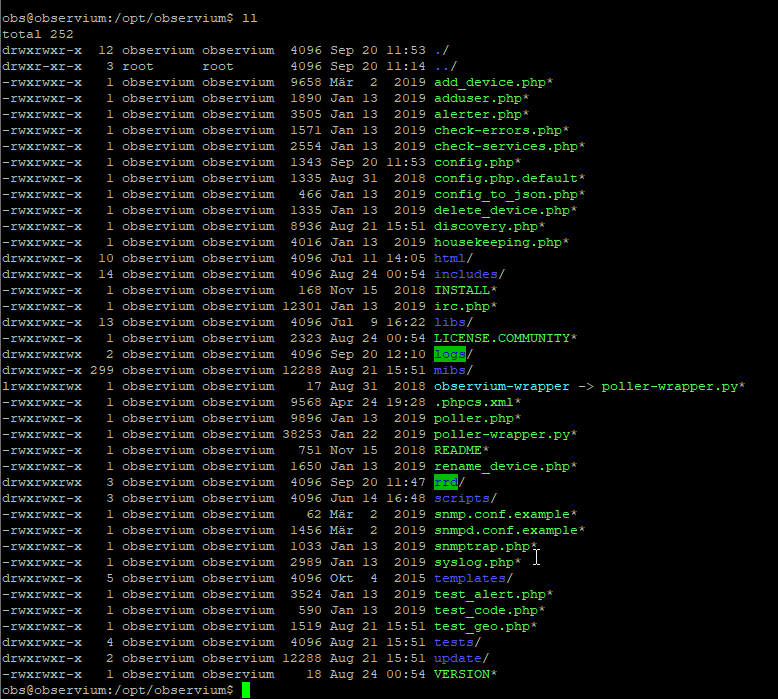Select check-errors.php in the listing
This screenshot has height=699, width=778.
coord(498,130)
